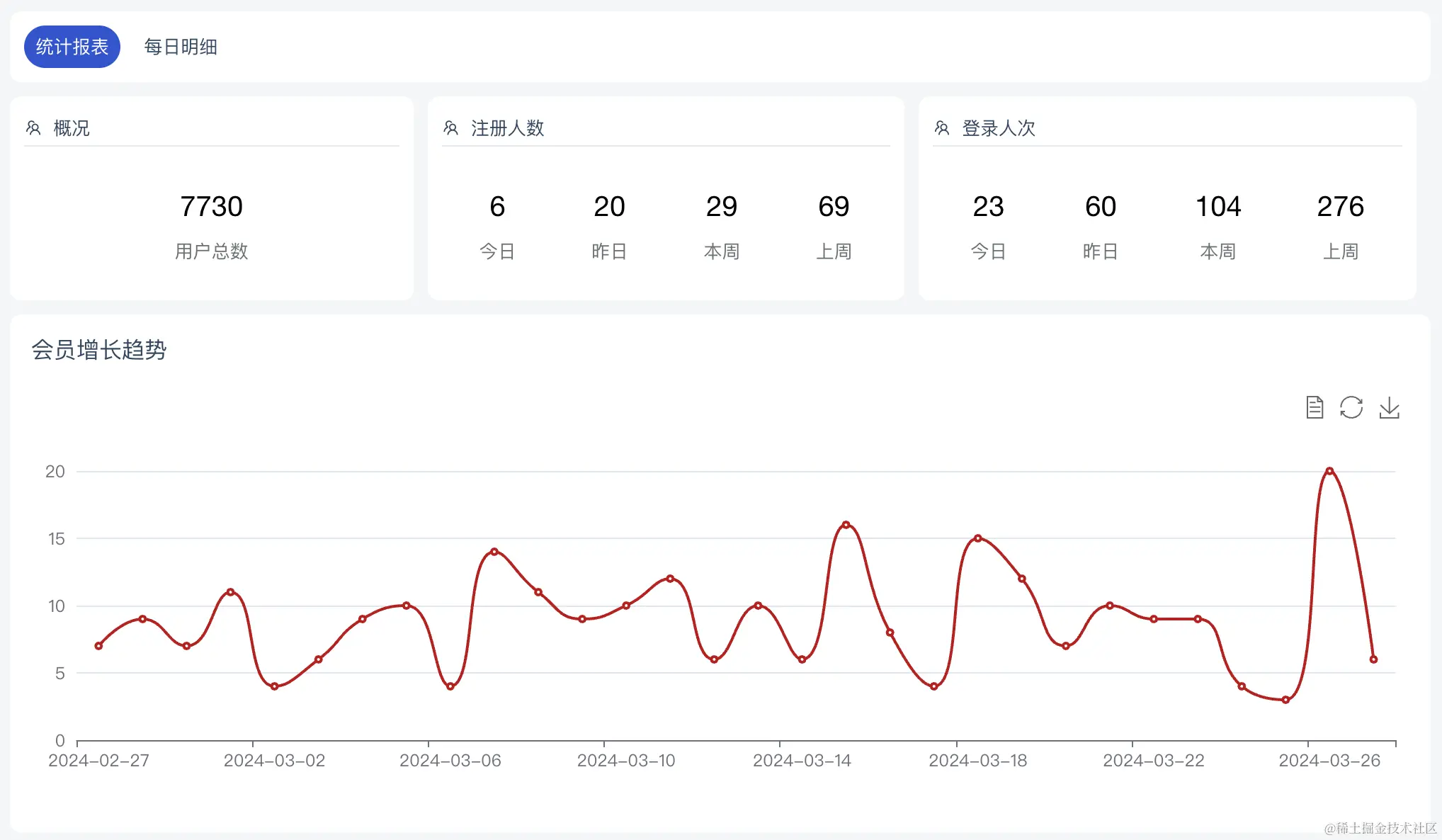Click the last chart data point
The width and height of the screenshot is (1442, 840).
[1373, 659]
